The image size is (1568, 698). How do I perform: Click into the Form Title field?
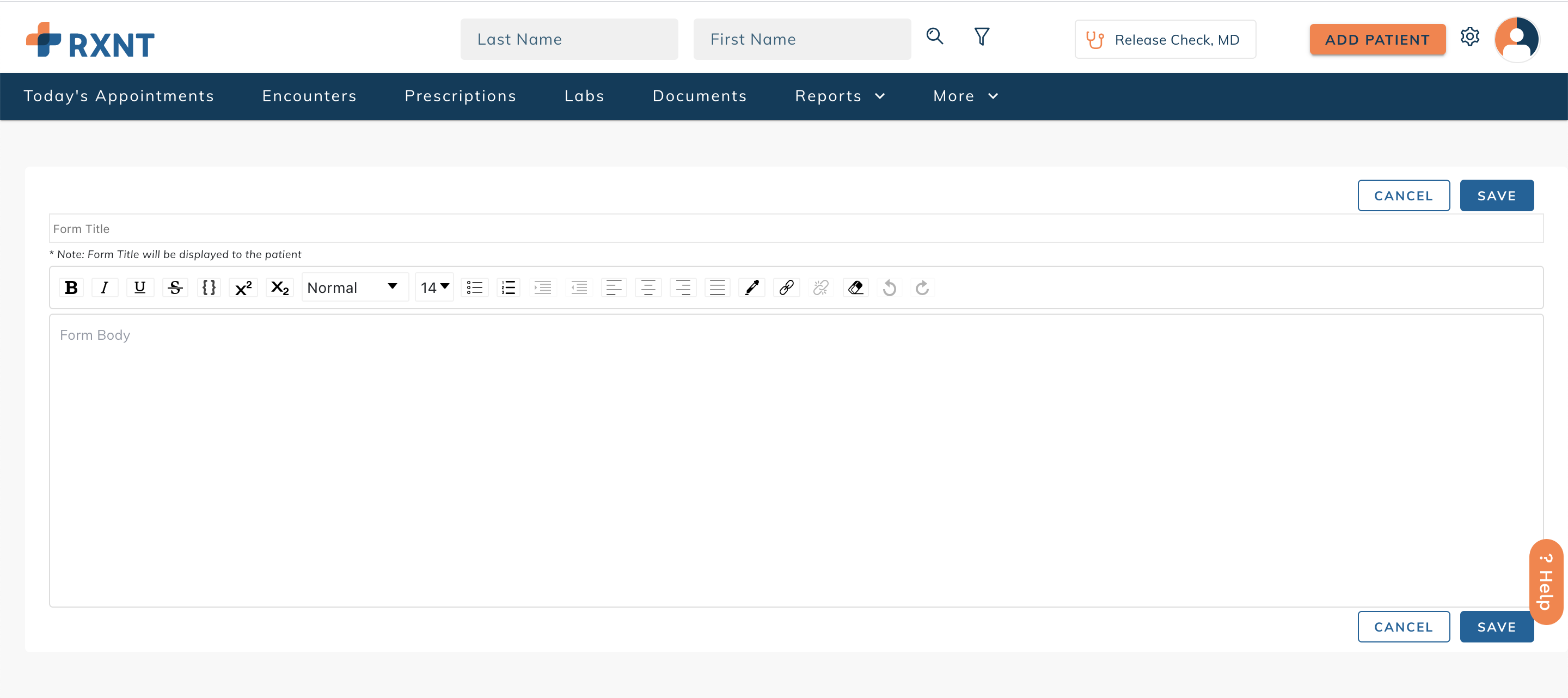[x=796, y=229]
